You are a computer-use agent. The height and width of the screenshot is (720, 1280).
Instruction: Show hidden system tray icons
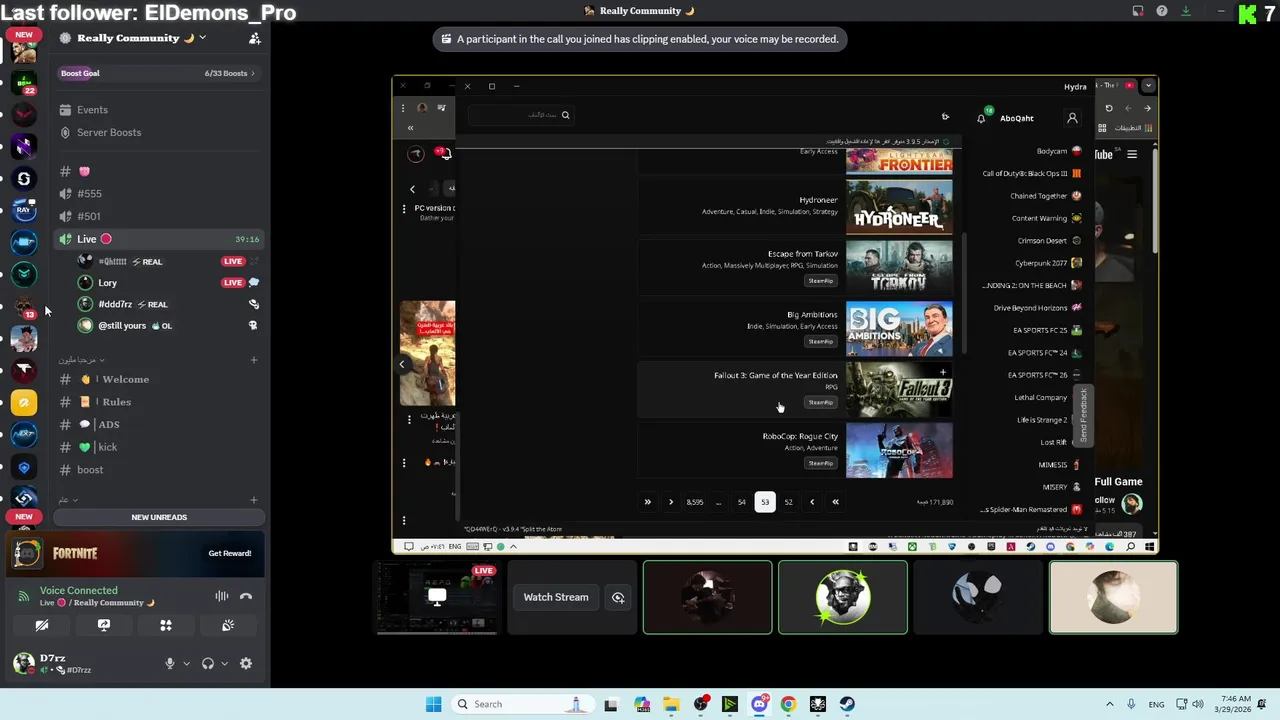[x=1109, y=704]
